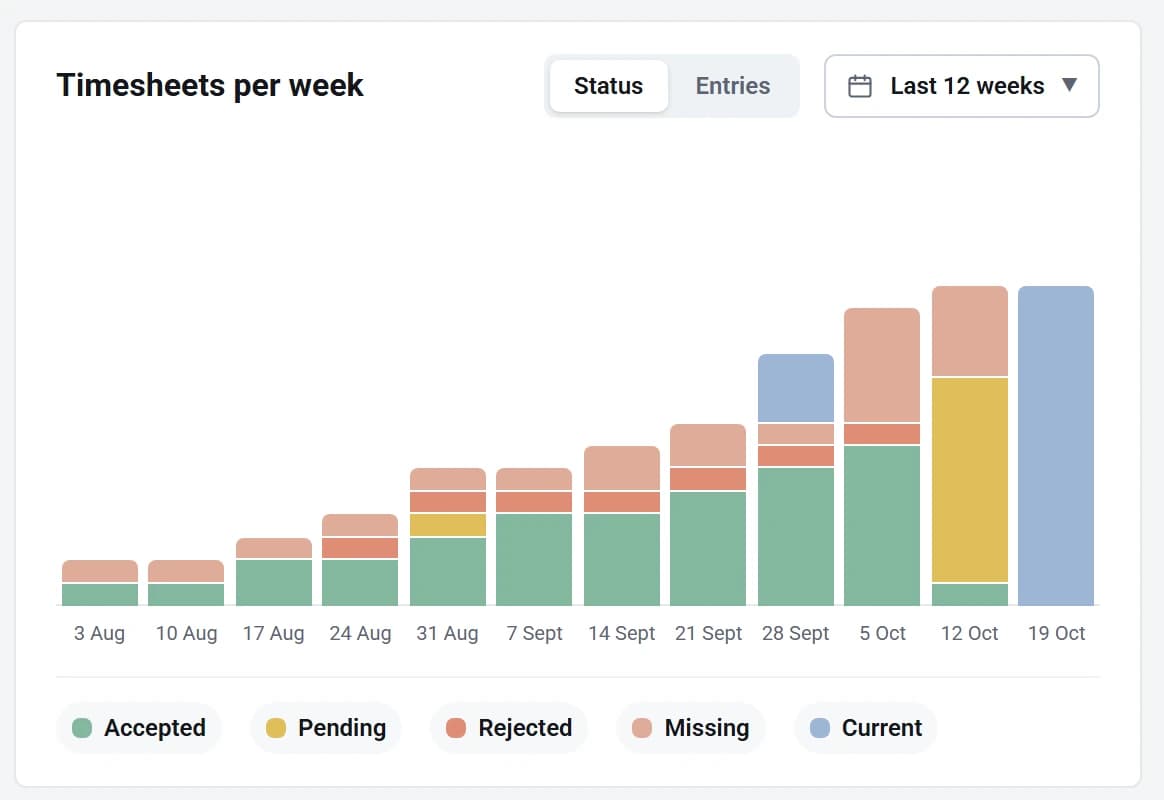Click the '21 Sept' axis label
1164x800 pixels.
[x=708, y=634]
